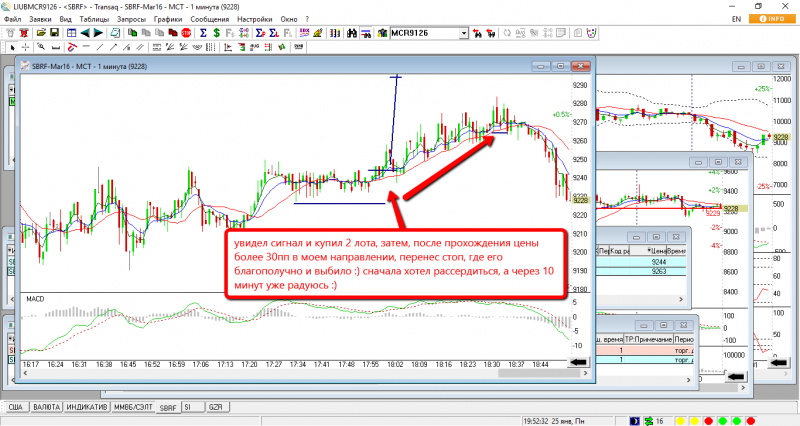This screenshot has width=800, height=426.
Task: Click the MCR9126 ticker input field
Action: pos(425,33)
